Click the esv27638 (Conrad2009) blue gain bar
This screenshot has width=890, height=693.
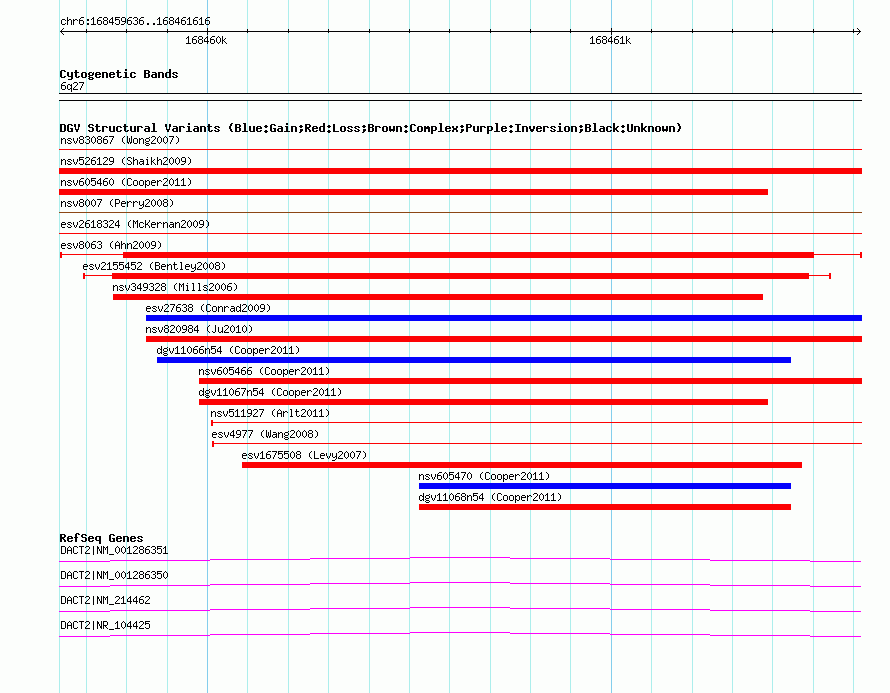503,318
